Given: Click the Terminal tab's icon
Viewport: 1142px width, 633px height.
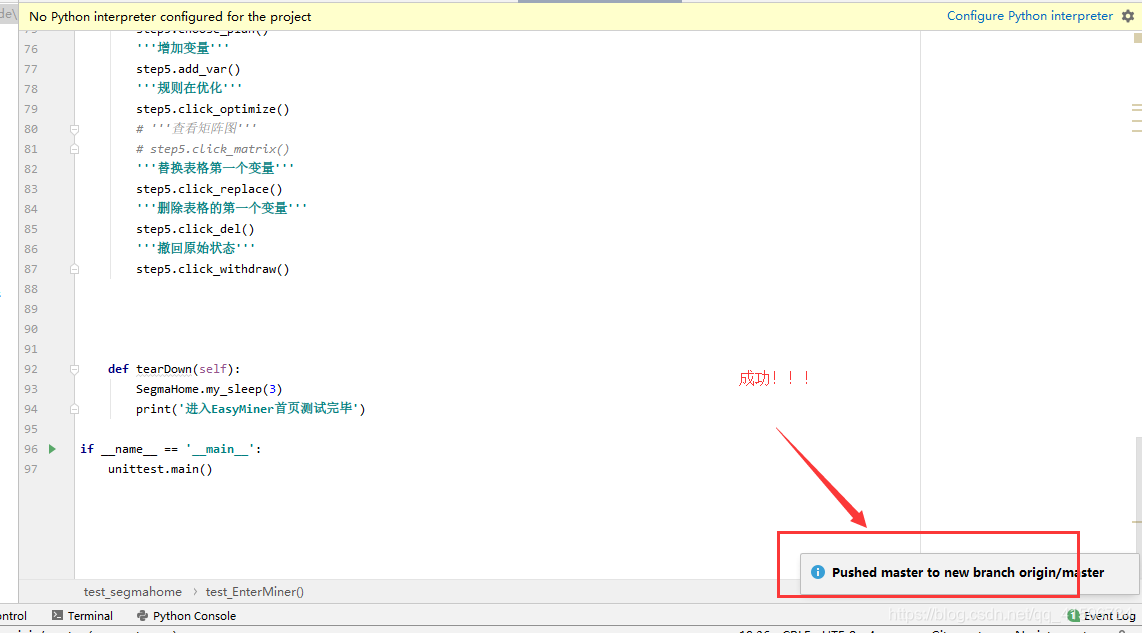Looking at the screenshot, I should (58, 616).
